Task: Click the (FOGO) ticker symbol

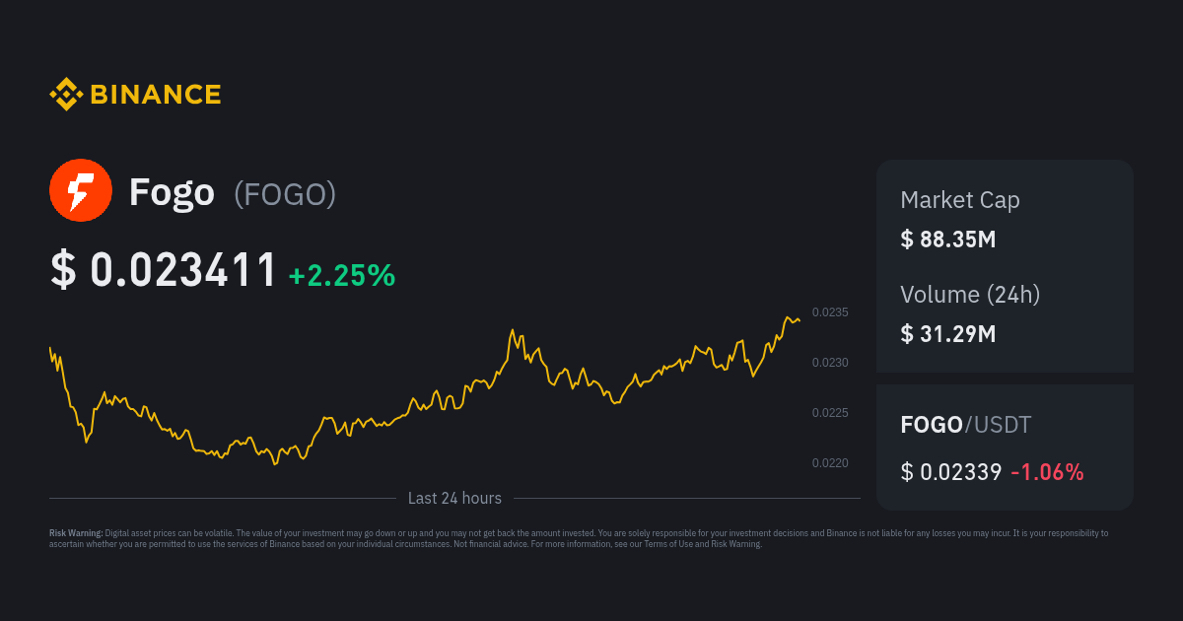Action: pos(285,195)
